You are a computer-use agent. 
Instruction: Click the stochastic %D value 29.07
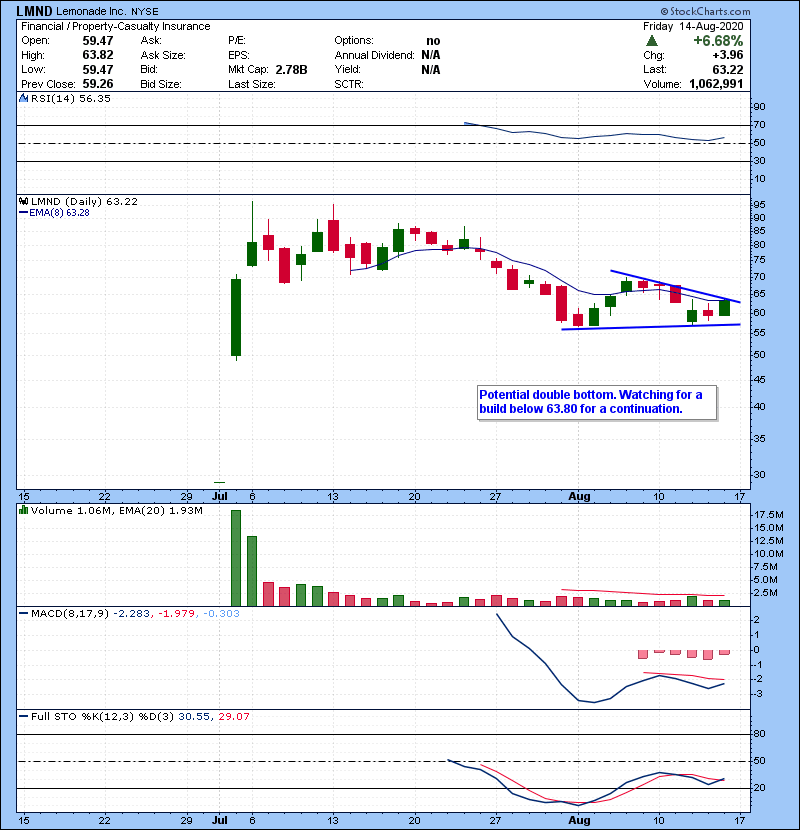tap(233, 717)
